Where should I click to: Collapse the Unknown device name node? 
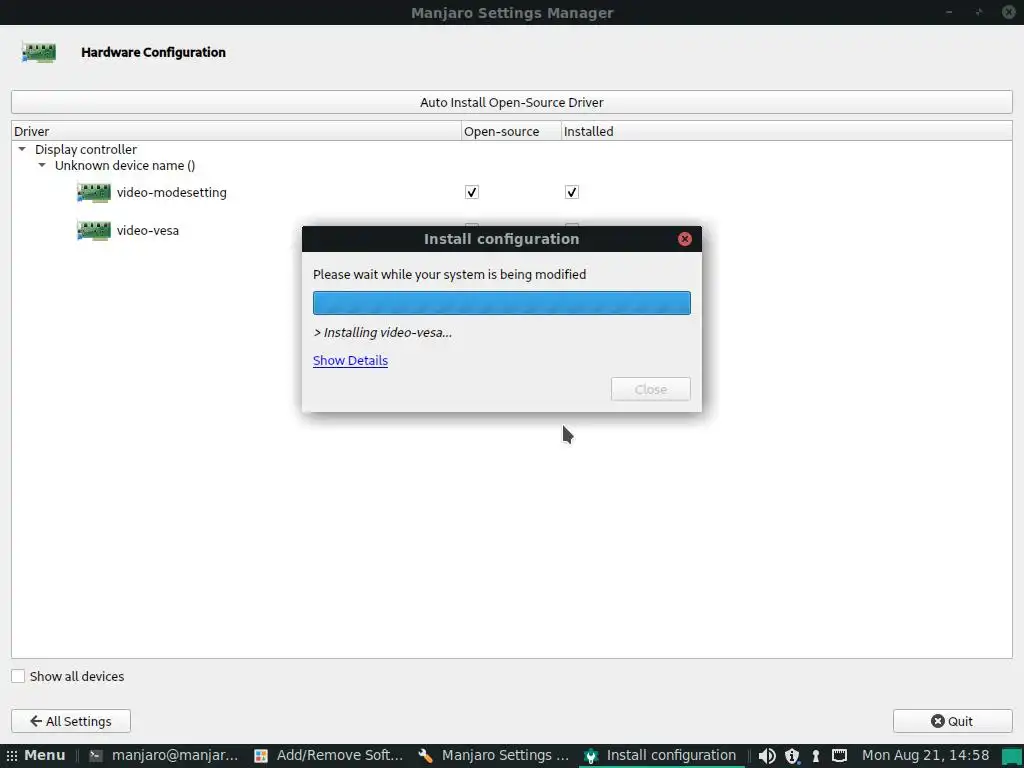(x=42, y=166)
